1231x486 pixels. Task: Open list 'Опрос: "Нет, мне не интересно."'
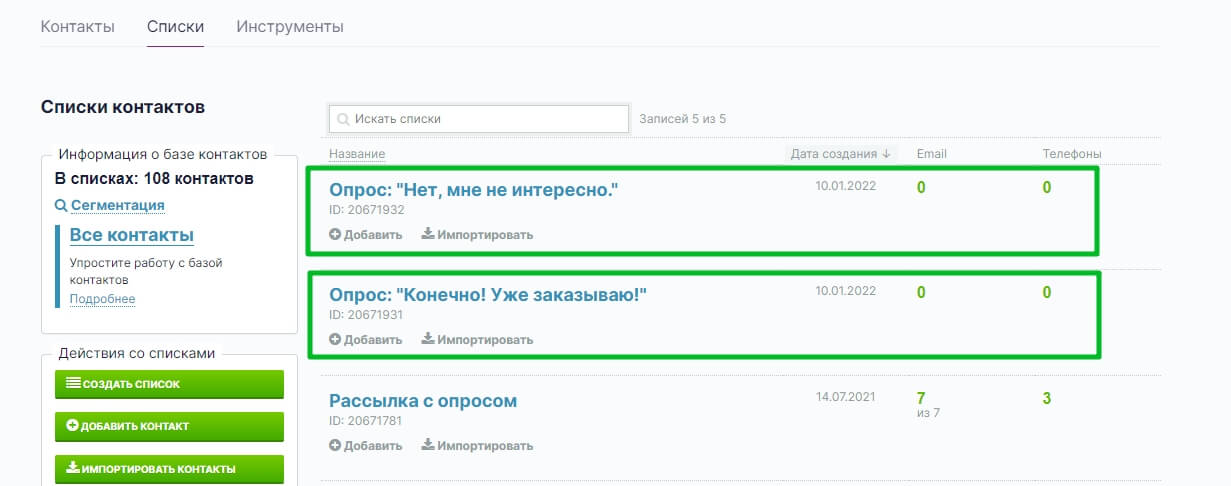tap(474, 188)
